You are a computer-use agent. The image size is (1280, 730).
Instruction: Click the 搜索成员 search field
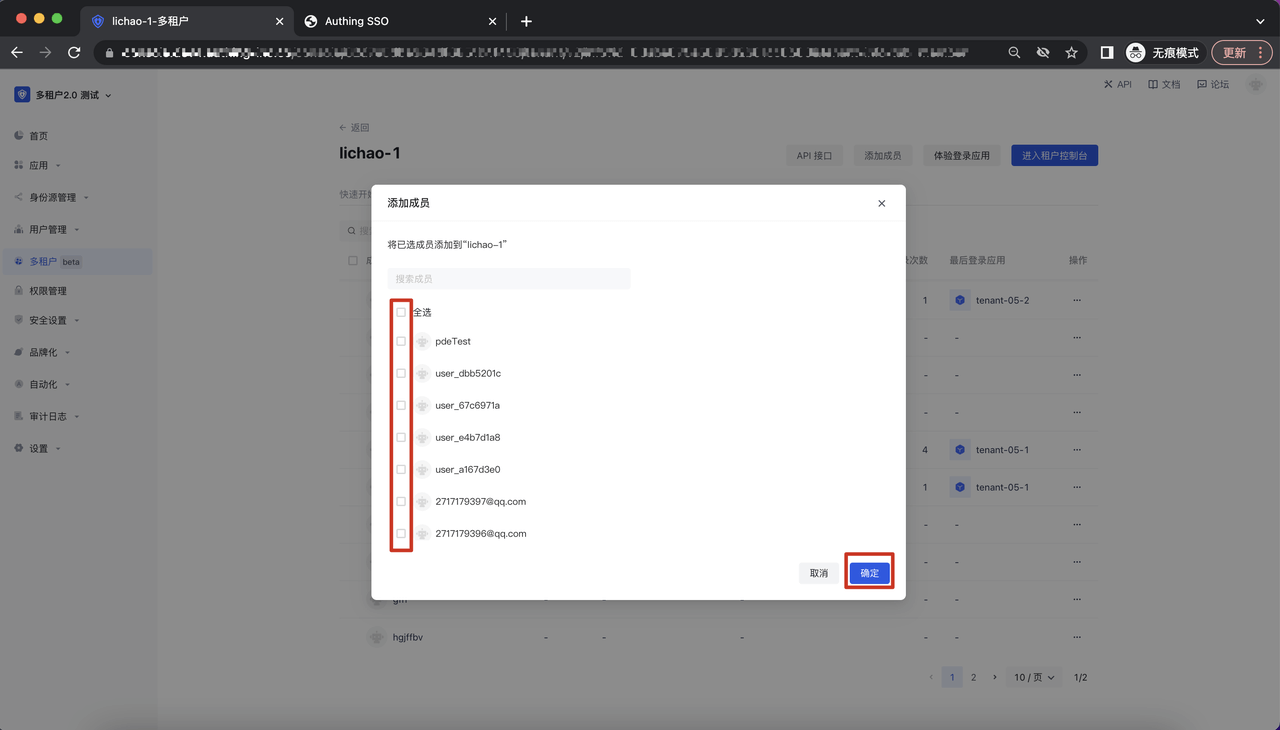pyautogui.click(x=509, y=279)
